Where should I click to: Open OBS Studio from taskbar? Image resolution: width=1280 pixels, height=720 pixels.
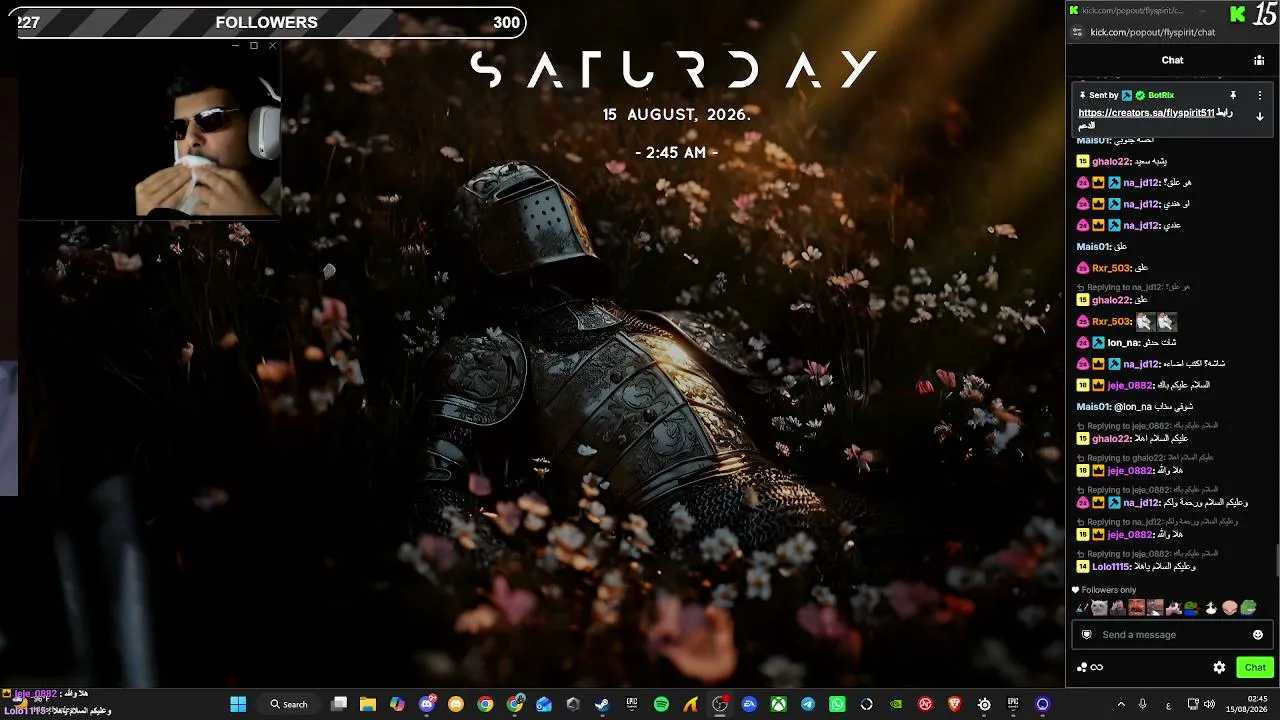pyautogui.click(x=719, y=704)
